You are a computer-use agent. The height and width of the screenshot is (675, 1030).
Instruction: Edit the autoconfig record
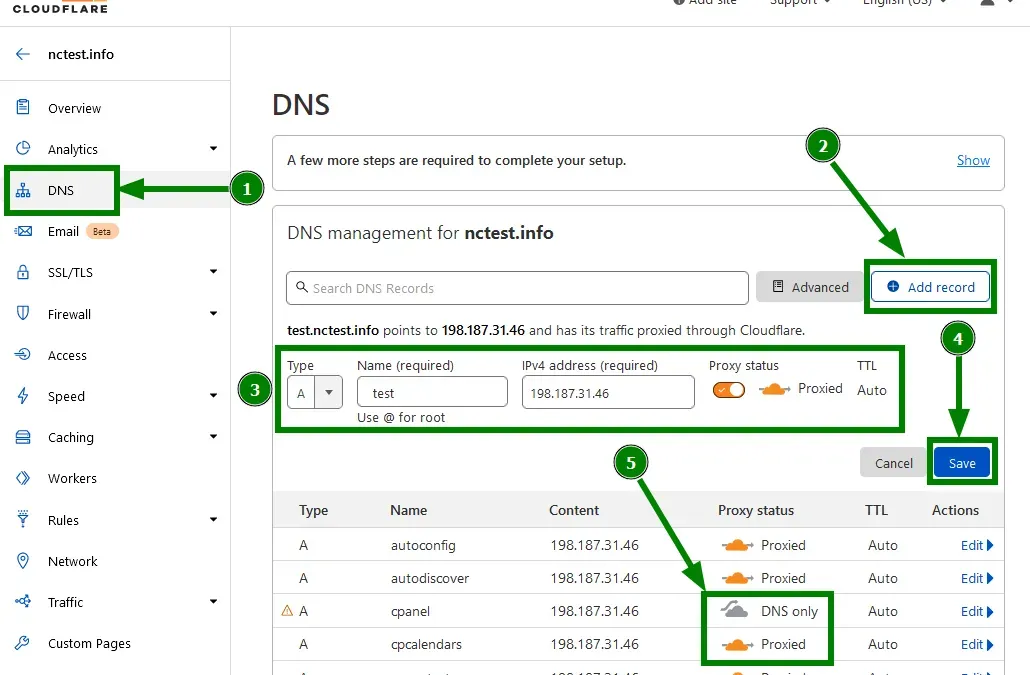977,545
